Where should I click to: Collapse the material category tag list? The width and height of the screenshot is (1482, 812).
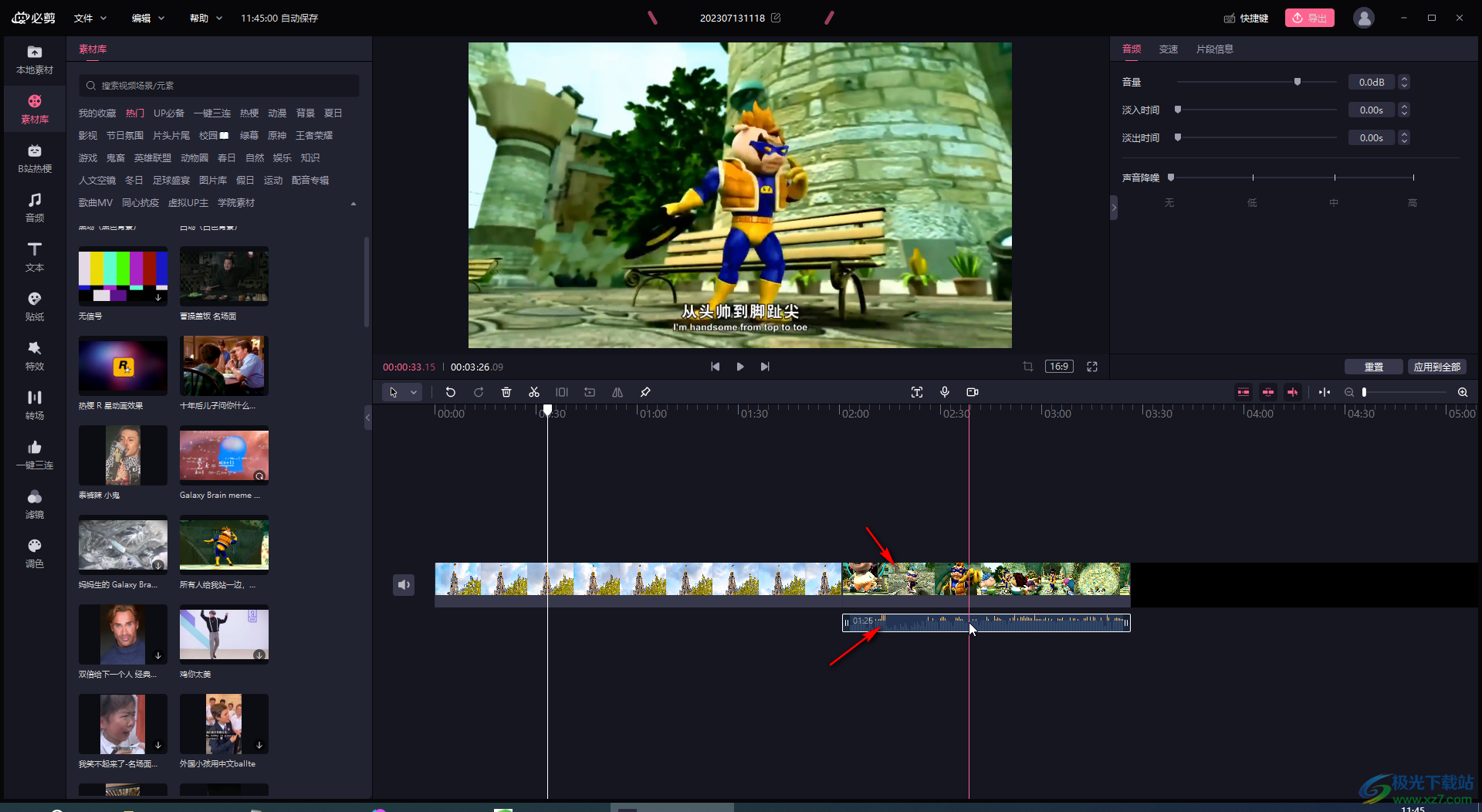[354, 204]
